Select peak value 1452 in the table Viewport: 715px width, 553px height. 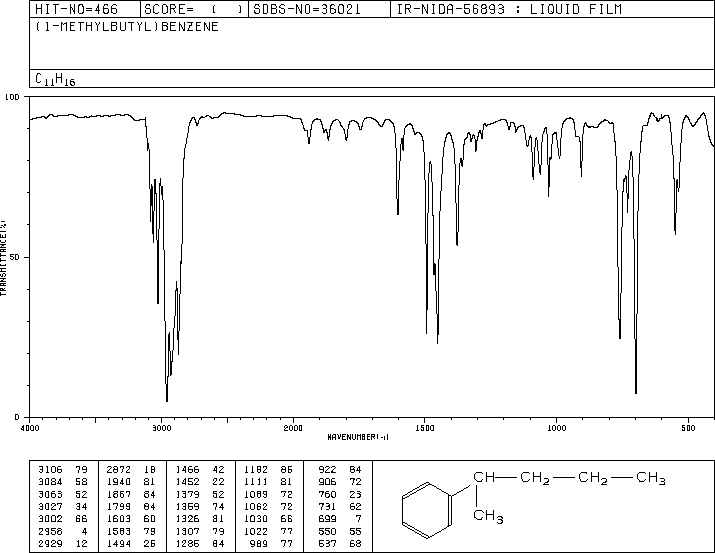coord(187,482)
